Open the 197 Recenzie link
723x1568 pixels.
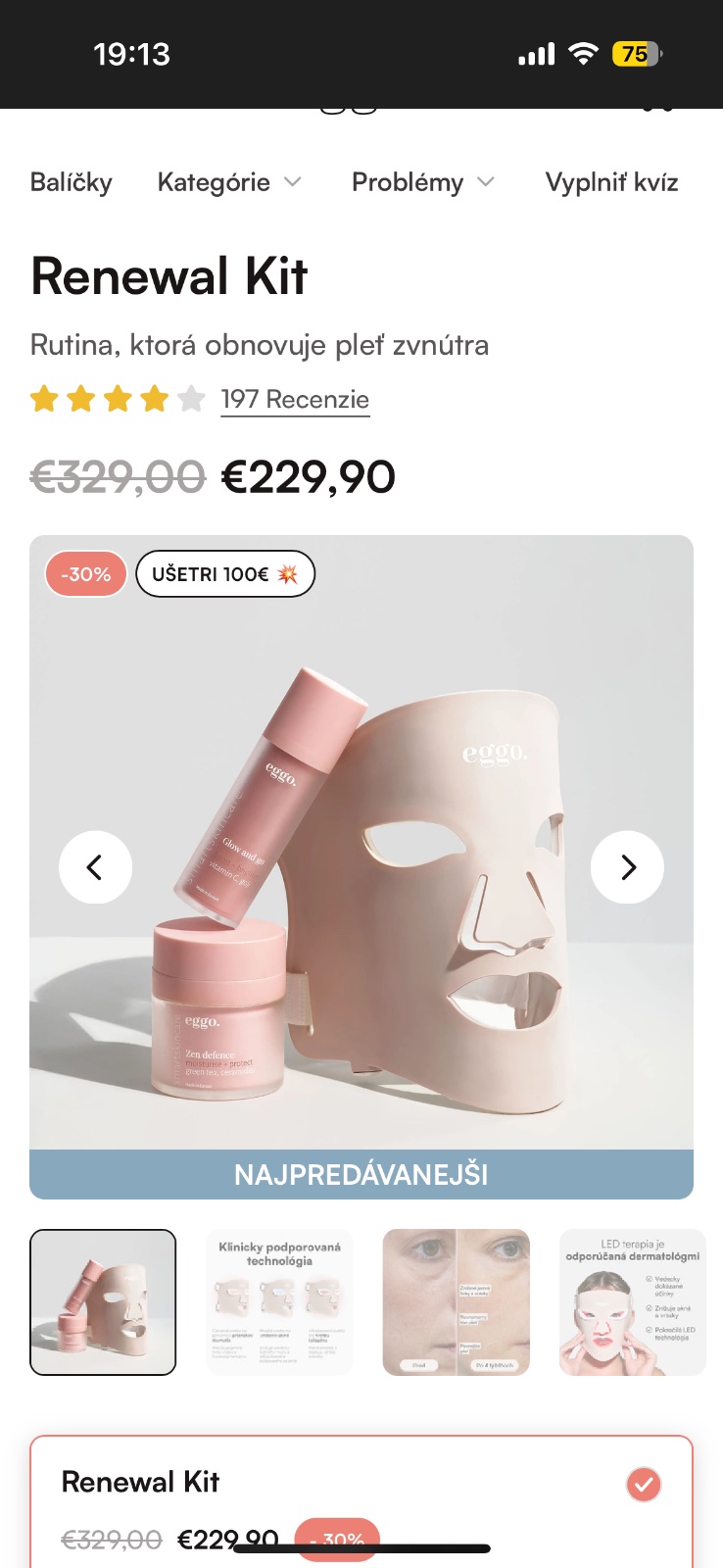click(295, 400)
